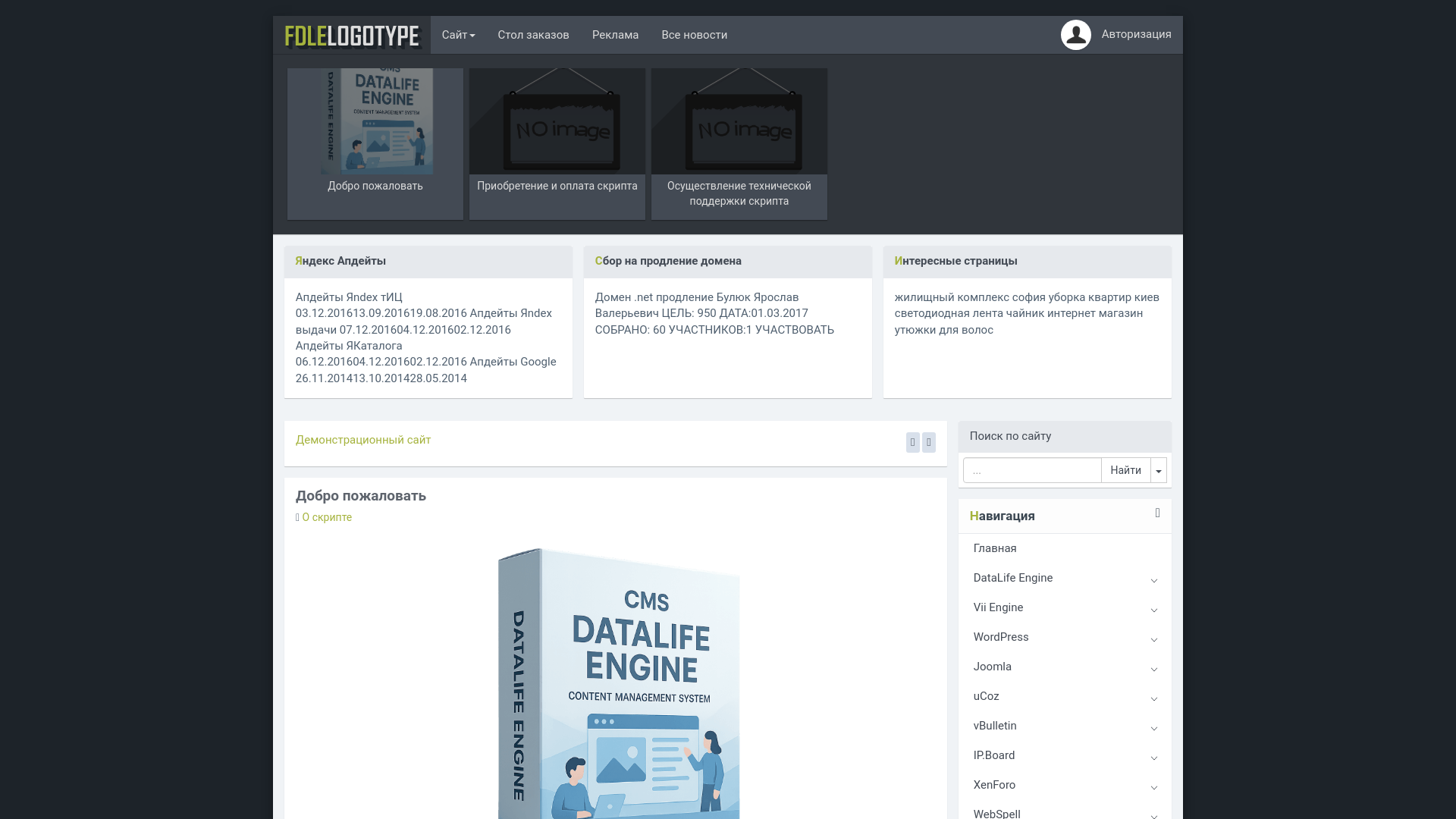Expand the DataLife Engine menu chevron

[x=1153, y=580]
